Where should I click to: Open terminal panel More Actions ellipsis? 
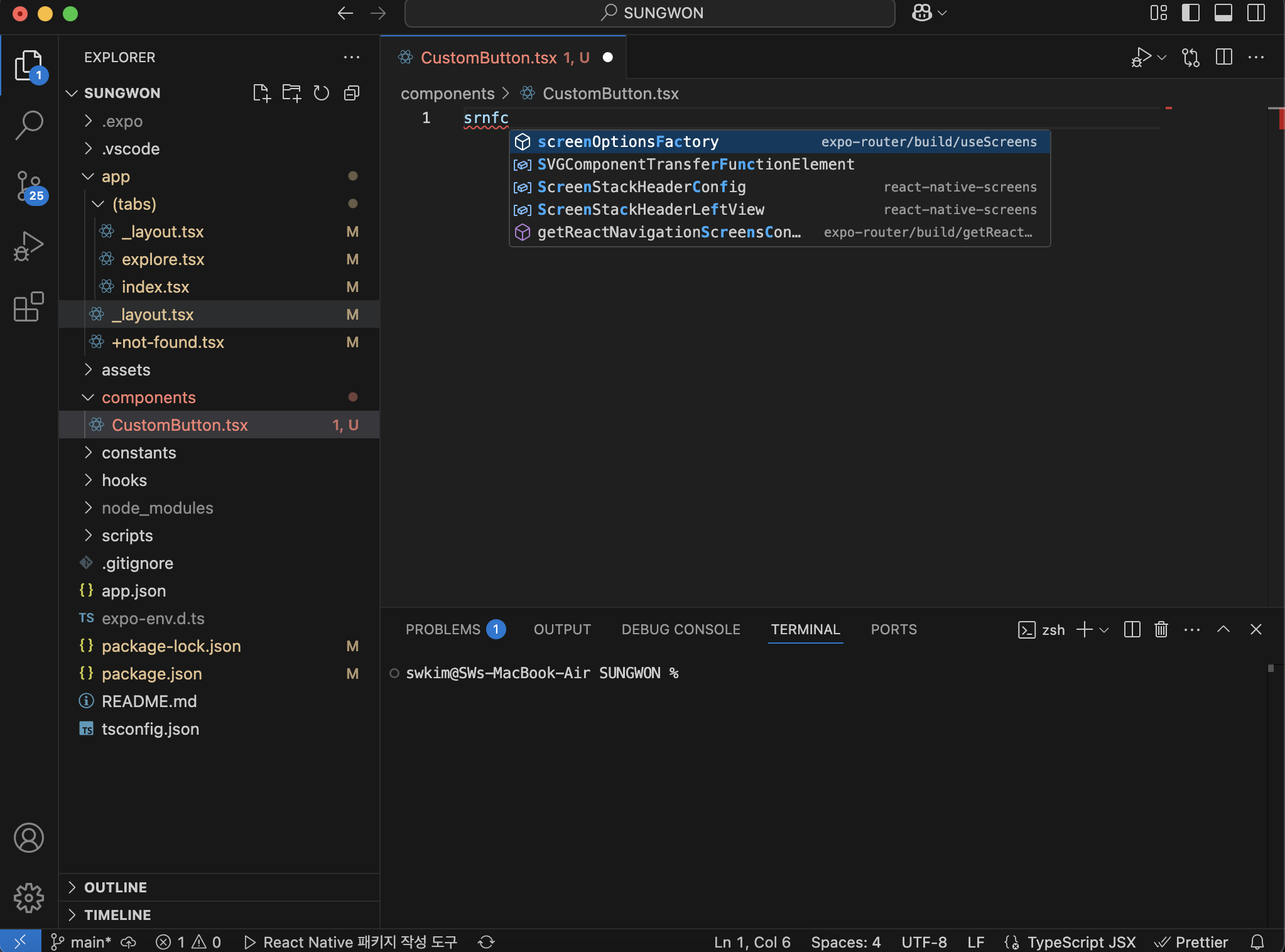point(1191,629)
